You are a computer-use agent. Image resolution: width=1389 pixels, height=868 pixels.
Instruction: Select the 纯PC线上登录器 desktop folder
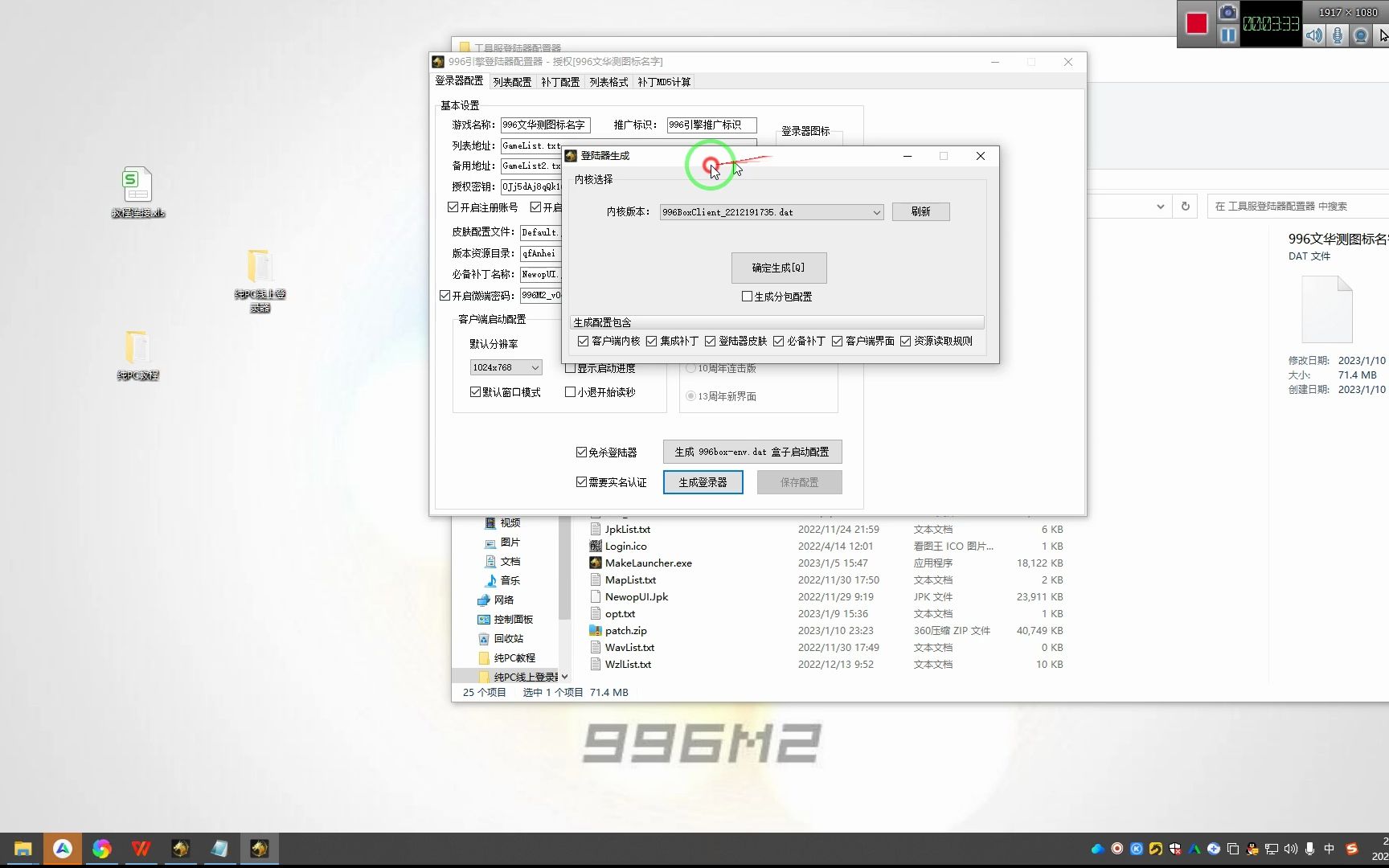pos(260,280)
